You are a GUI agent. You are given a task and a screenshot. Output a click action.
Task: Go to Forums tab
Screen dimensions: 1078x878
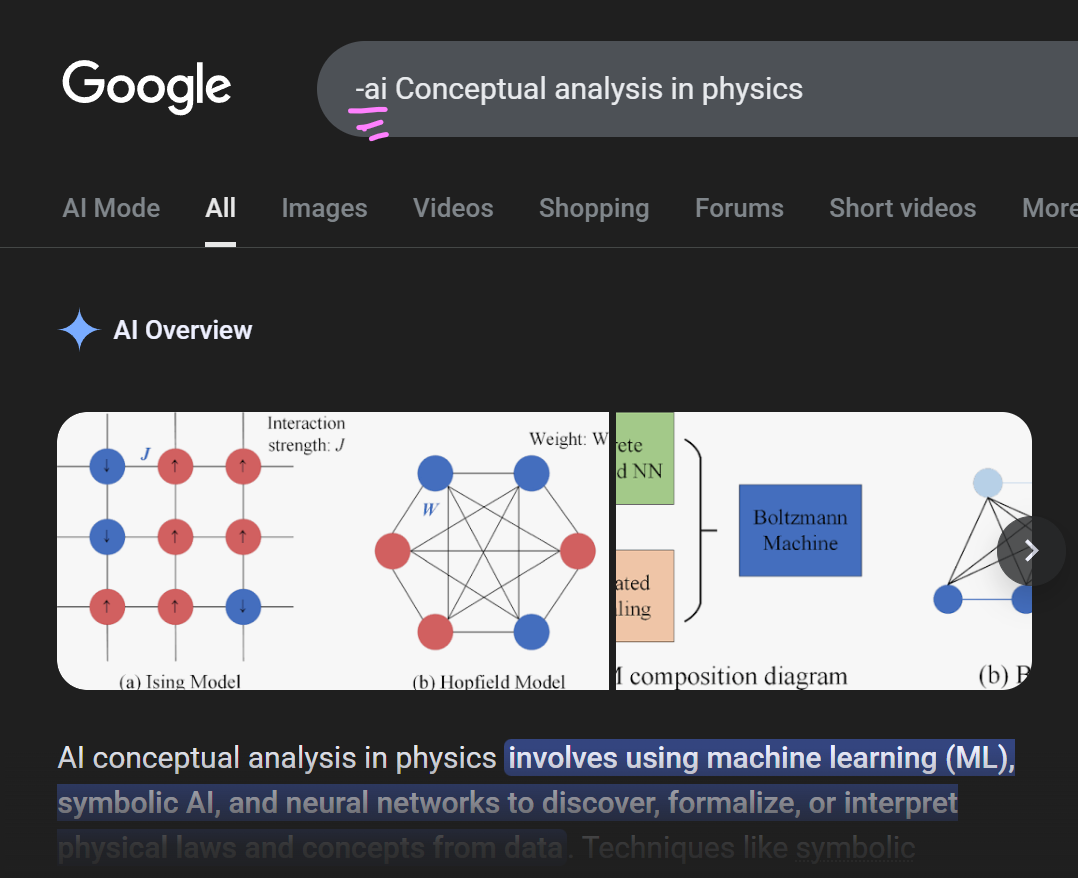(739, 208)
